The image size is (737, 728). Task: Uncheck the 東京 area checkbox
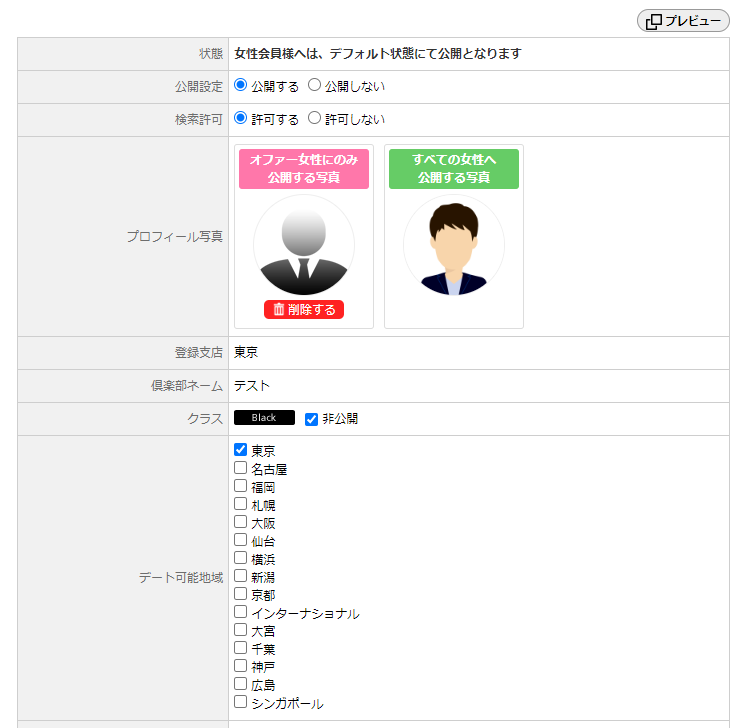tap(240, 450)
